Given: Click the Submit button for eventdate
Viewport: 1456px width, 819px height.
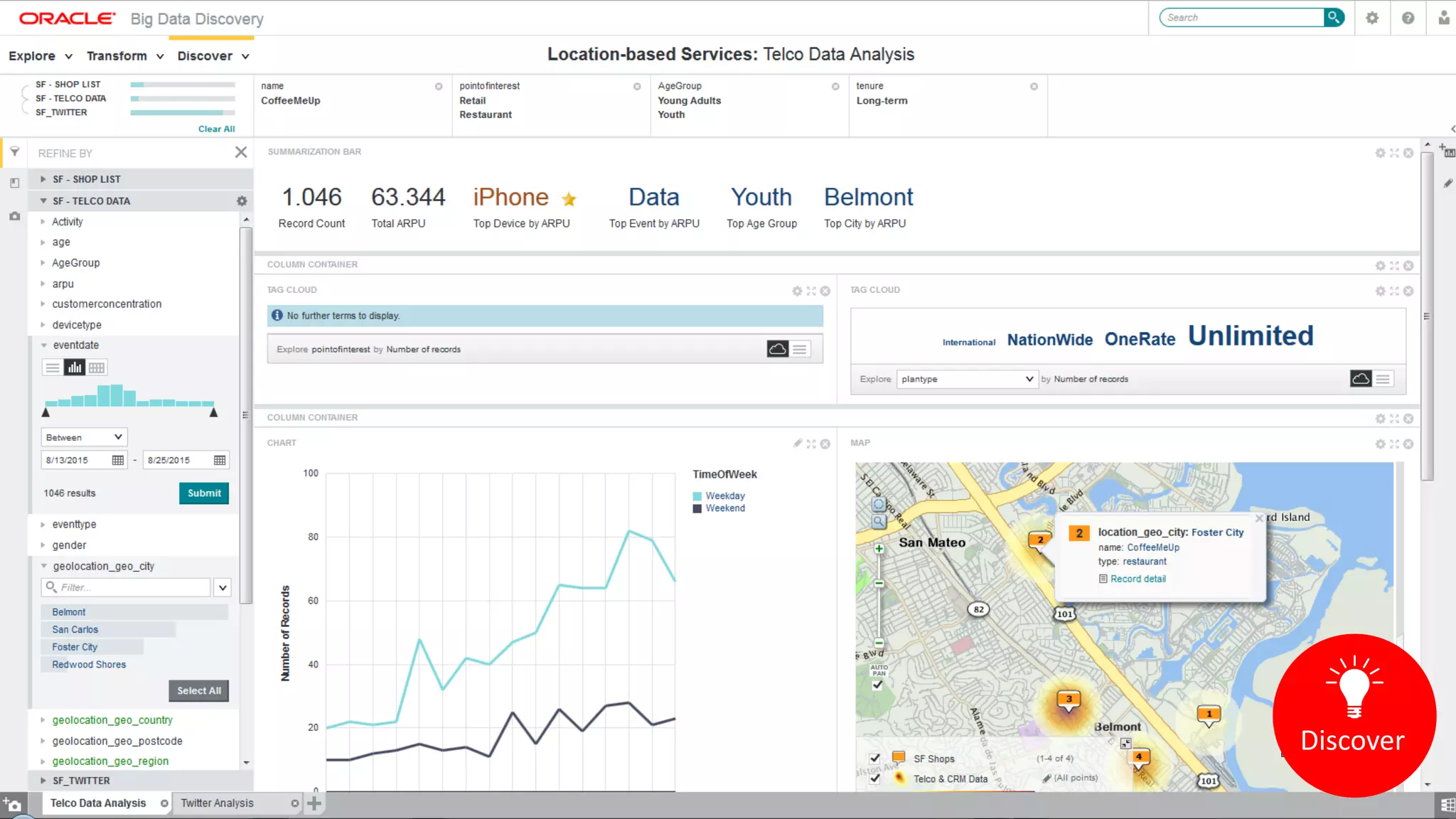Looking at the screenshot, I should tap(204, 493).
